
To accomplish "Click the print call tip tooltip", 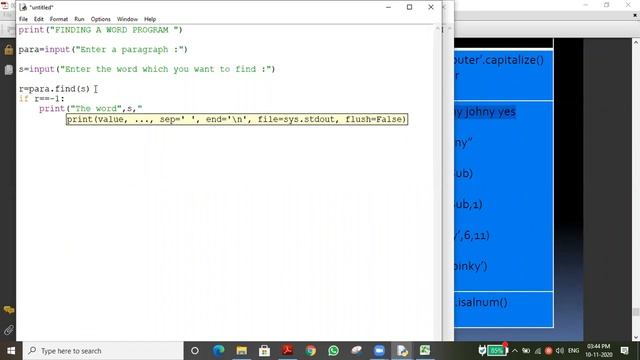I will 237,119.
